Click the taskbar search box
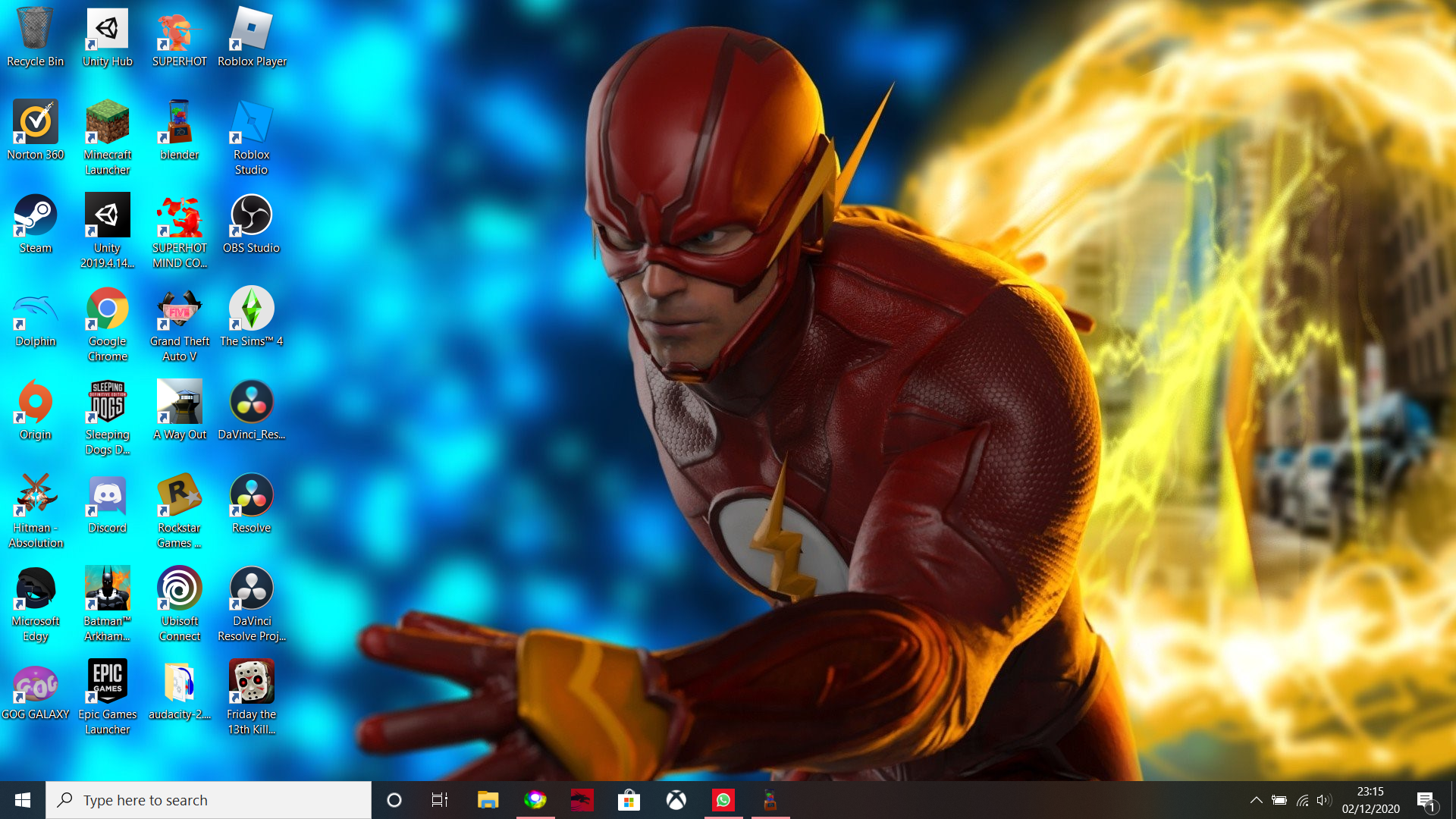Screen dimensions: 1456x819 tap(209, 800)
